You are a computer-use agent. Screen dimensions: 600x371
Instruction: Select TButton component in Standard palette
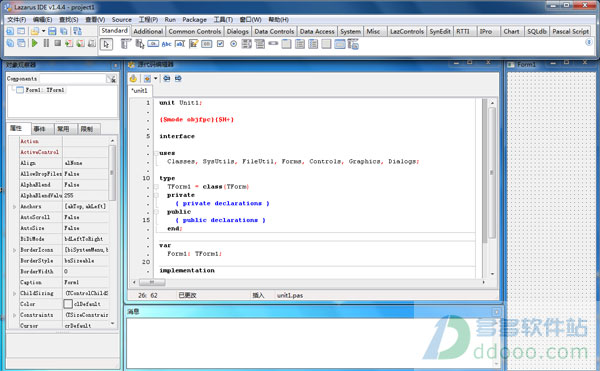pyautogui.click(x=153, y=44)
